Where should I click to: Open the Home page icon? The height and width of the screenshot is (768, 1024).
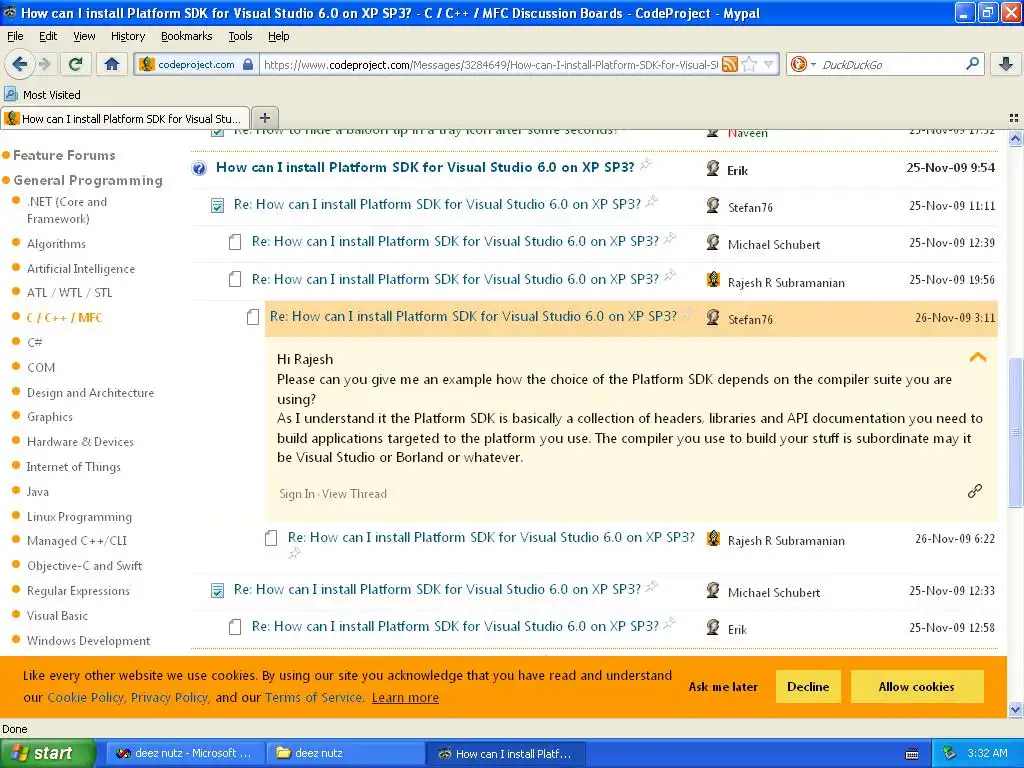[112, 64]
